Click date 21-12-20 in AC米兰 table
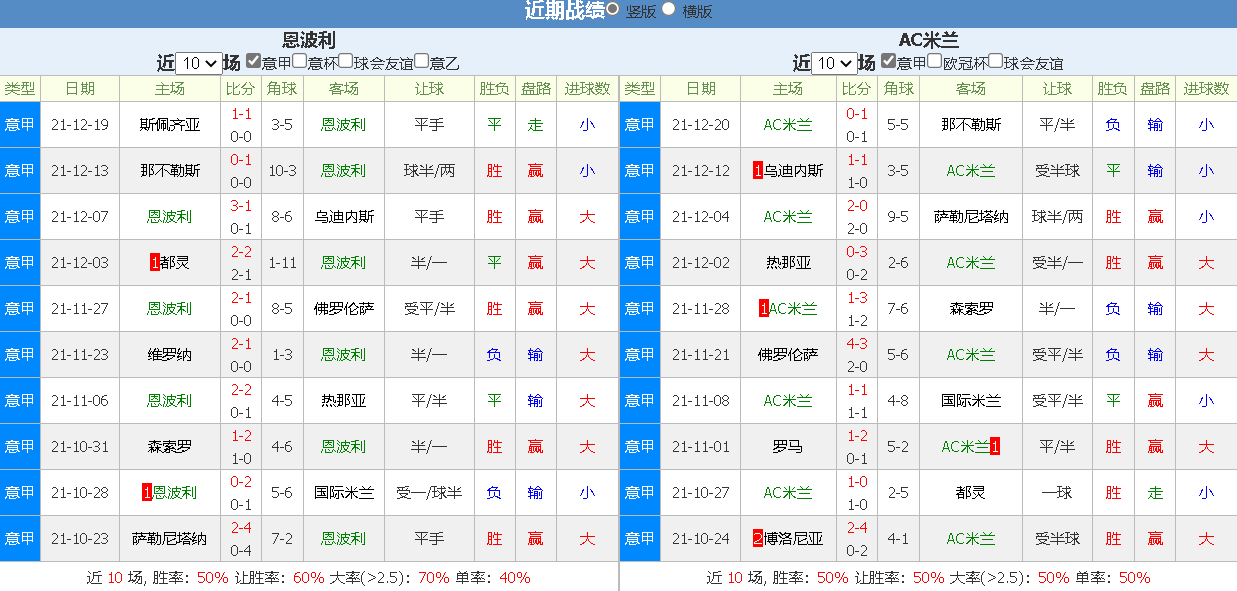1237x591 pixels. [x=701, y=125]
